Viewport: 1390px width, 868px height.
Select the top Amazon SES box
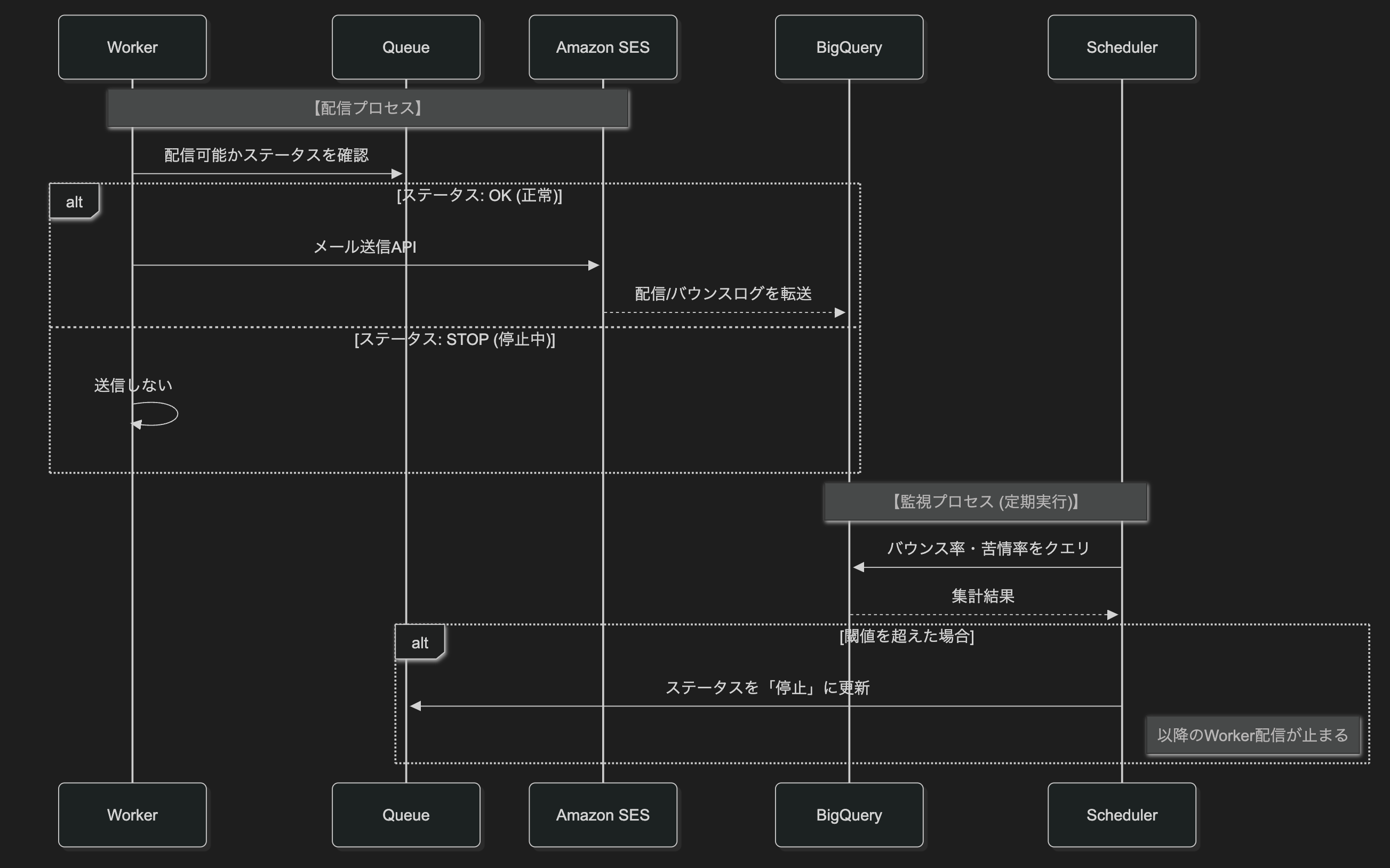pos(602,47)
